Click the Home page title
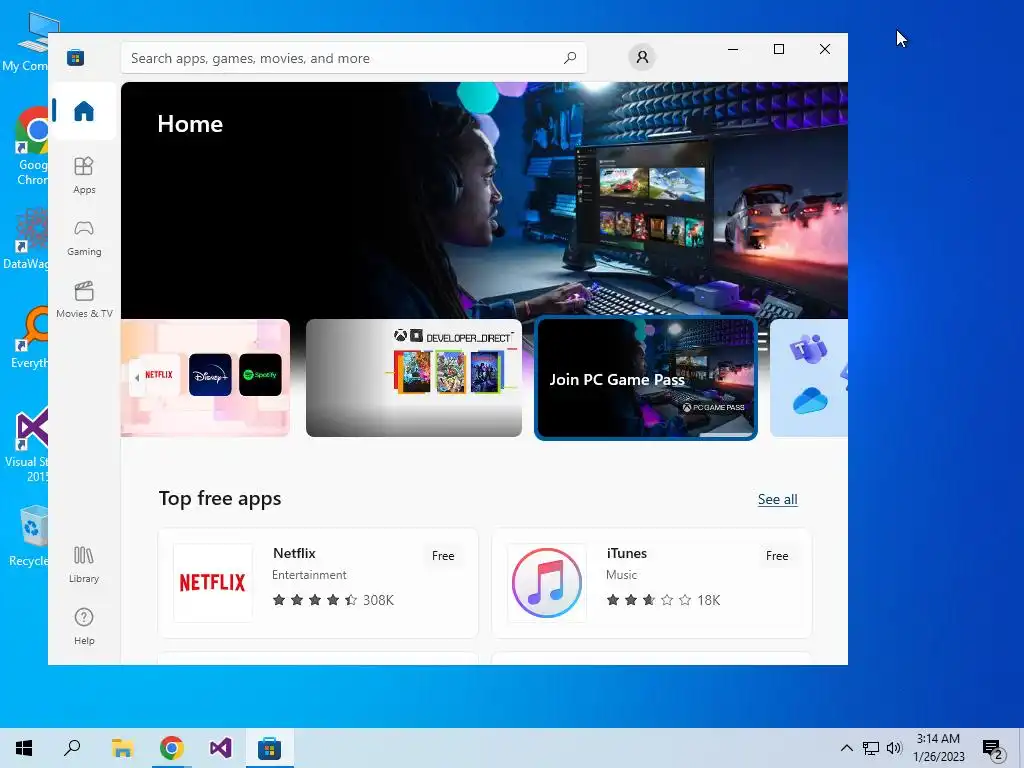The height and width of the screenshot is (768, 1024). 190,124
